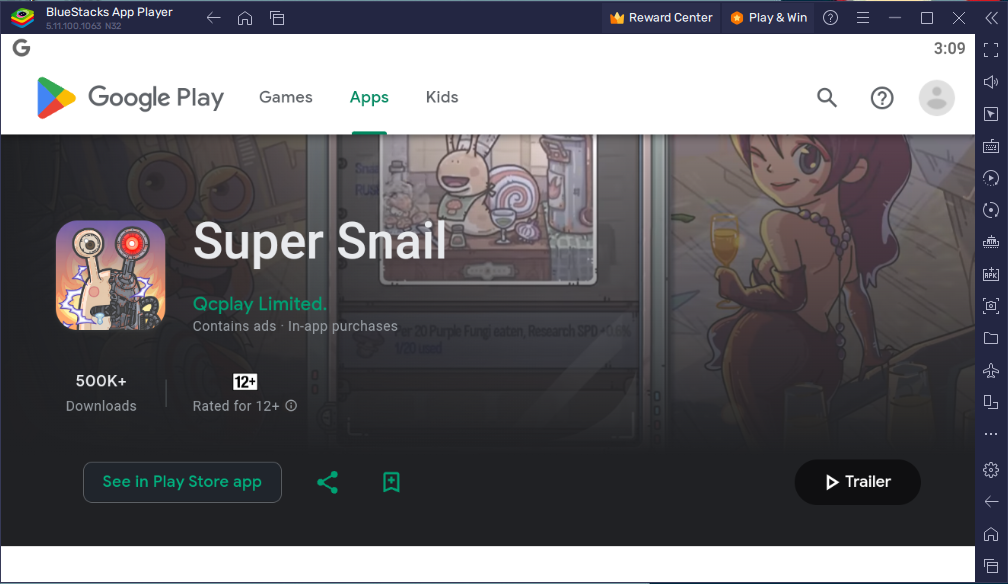Switch to the Kids tab
1008x584 pixels.
[442, 97]
